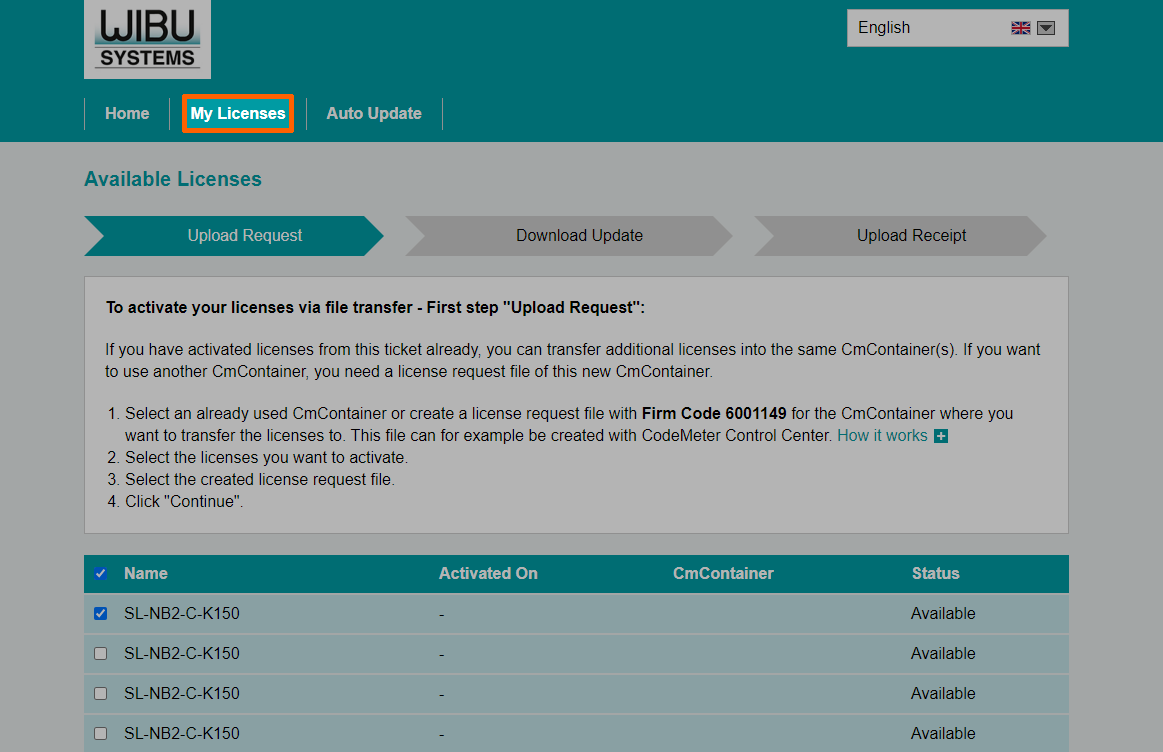Select the Upload Receipt step
The image size is (1163, 752).
pyautogui.click(x=911, y=236)
